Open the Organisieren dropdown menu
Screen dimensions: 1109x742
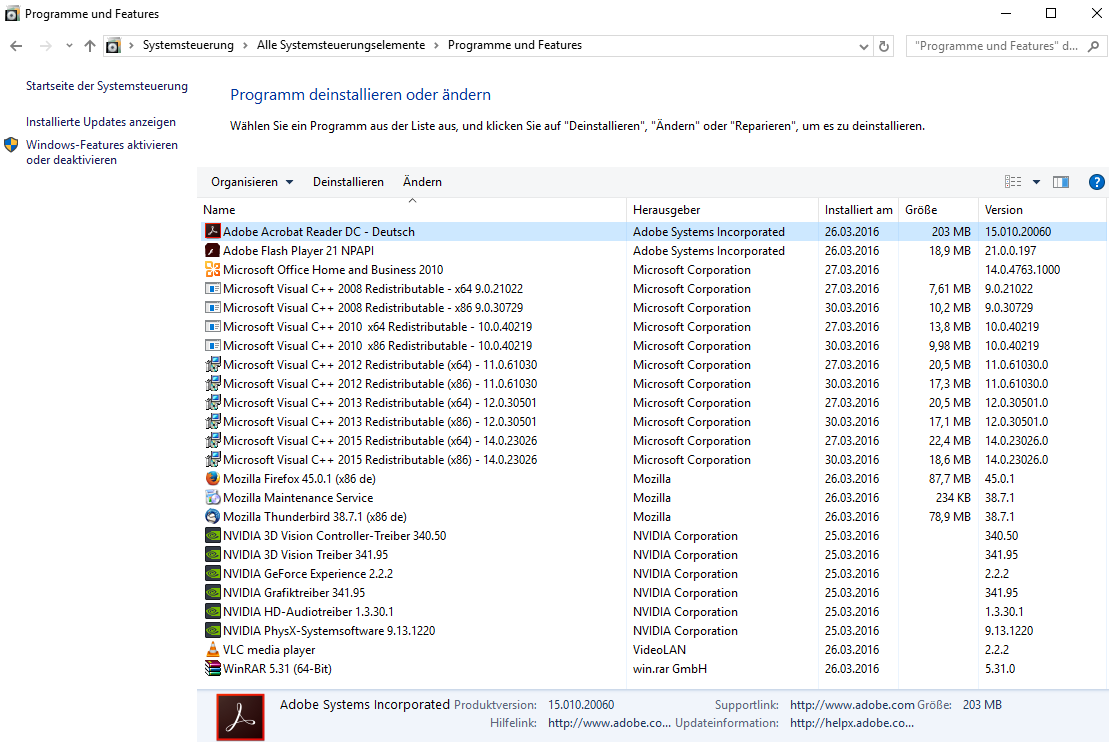(252, 182)
